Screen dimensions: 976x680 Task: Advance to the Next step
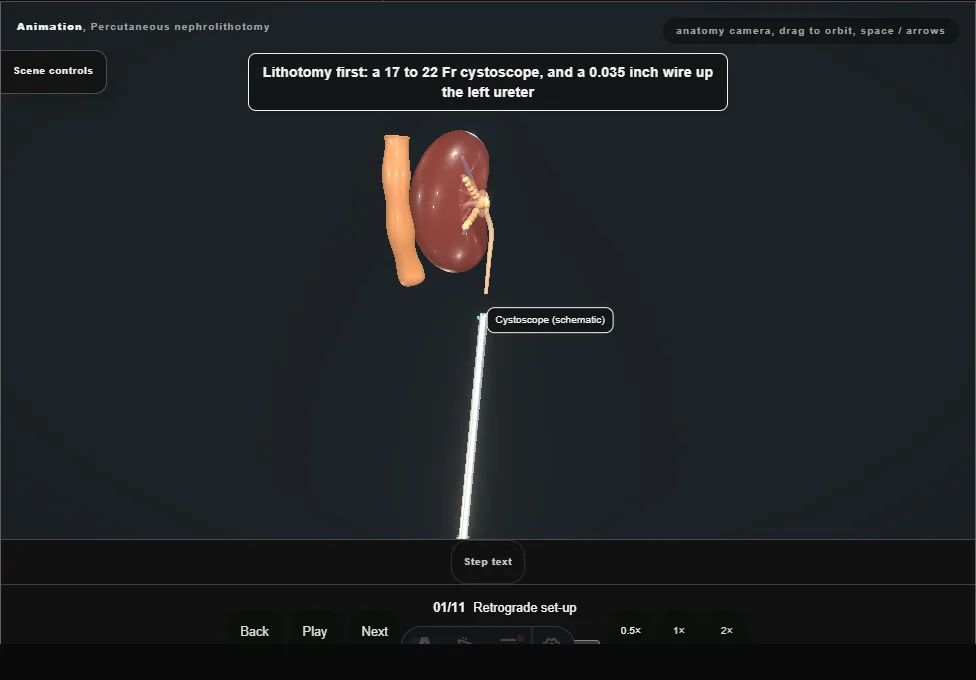(374, 631)
